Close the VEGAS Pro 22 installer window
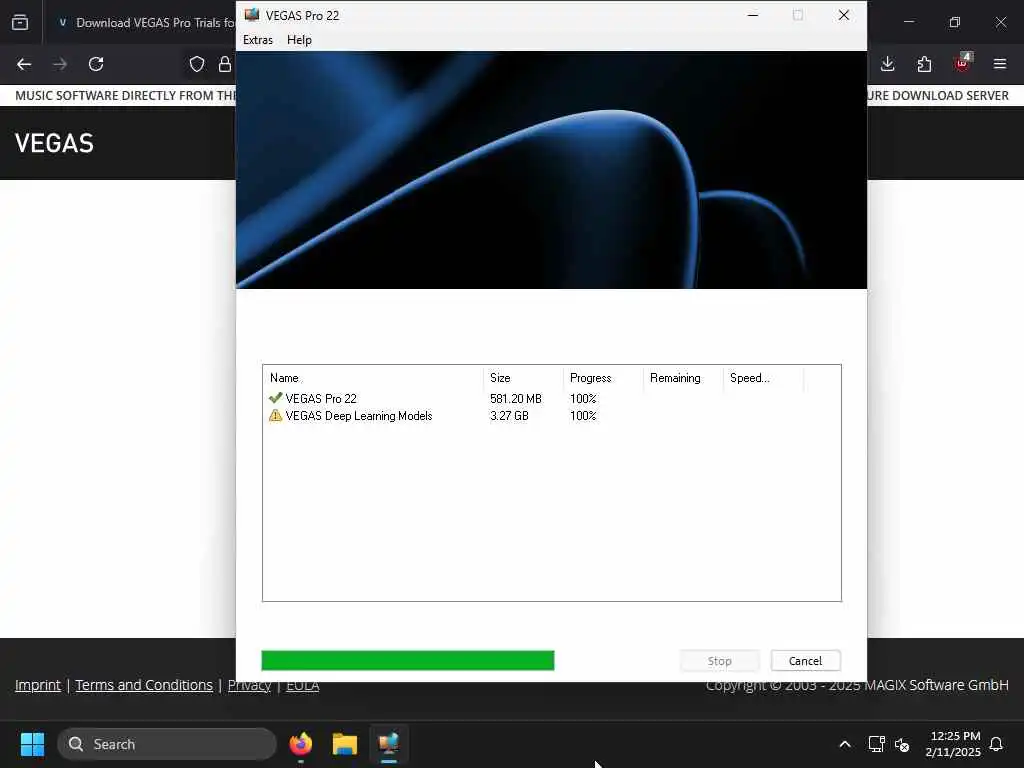Image resolution: width=1024 pixels, height=768 pixels. point(844,15)
